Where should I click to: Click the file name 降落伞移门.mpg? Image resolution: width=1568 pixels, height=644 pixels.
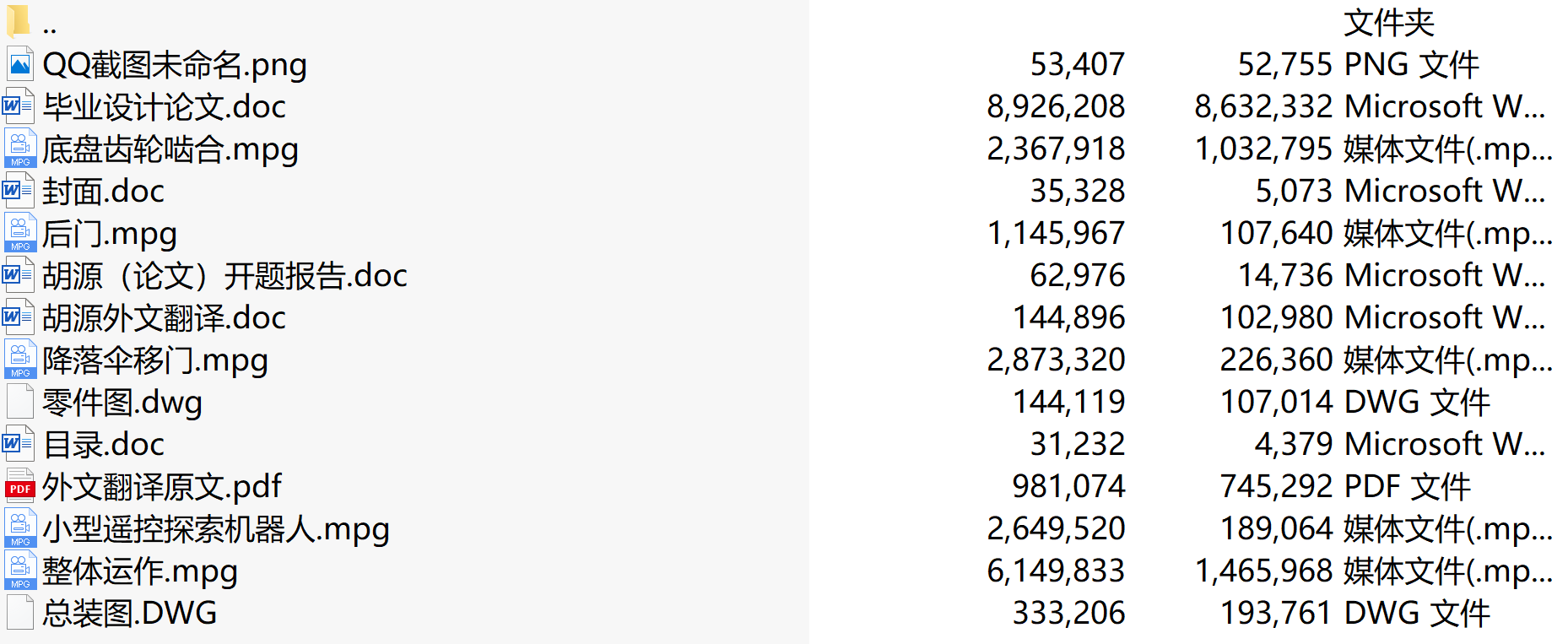point(155,360)
